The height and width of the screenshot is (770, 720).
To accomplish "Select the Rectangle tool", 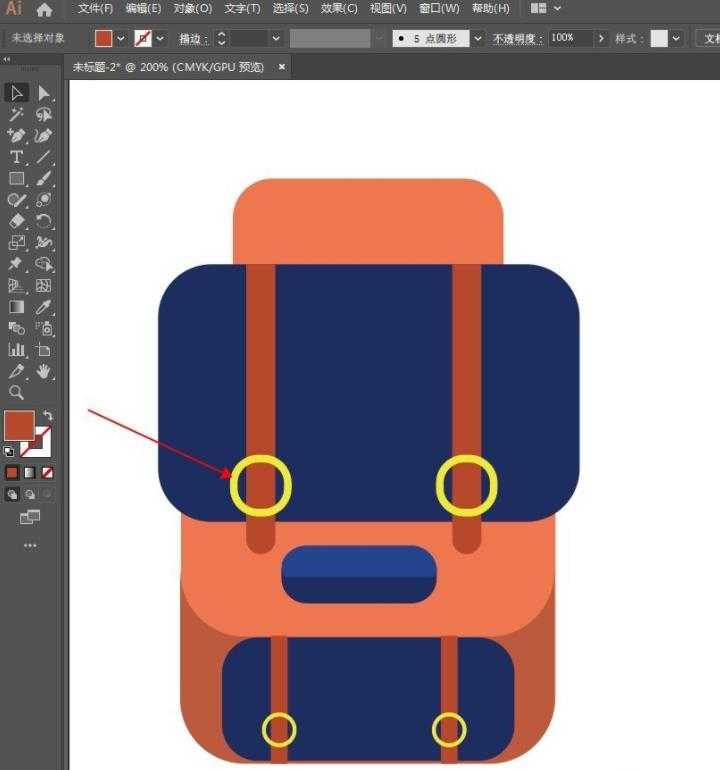I will coord(16,179).
